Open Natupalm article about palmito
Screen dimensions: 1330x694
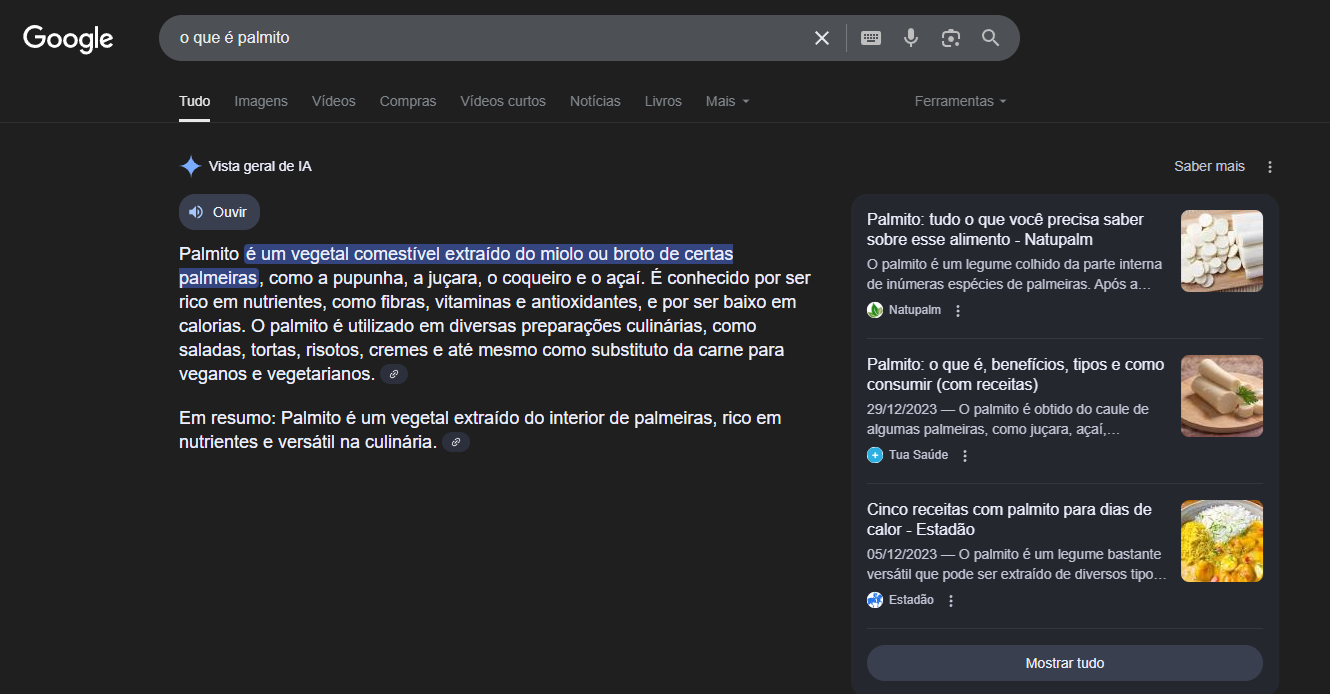point(1005,229)
